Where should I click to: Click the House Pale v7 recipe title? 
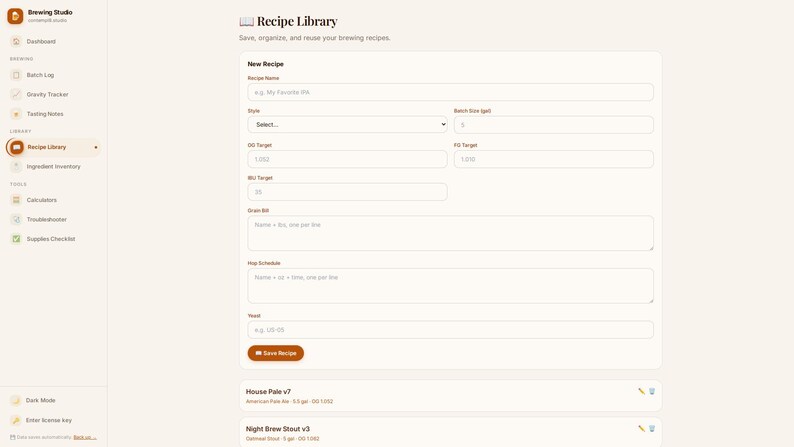268,392
